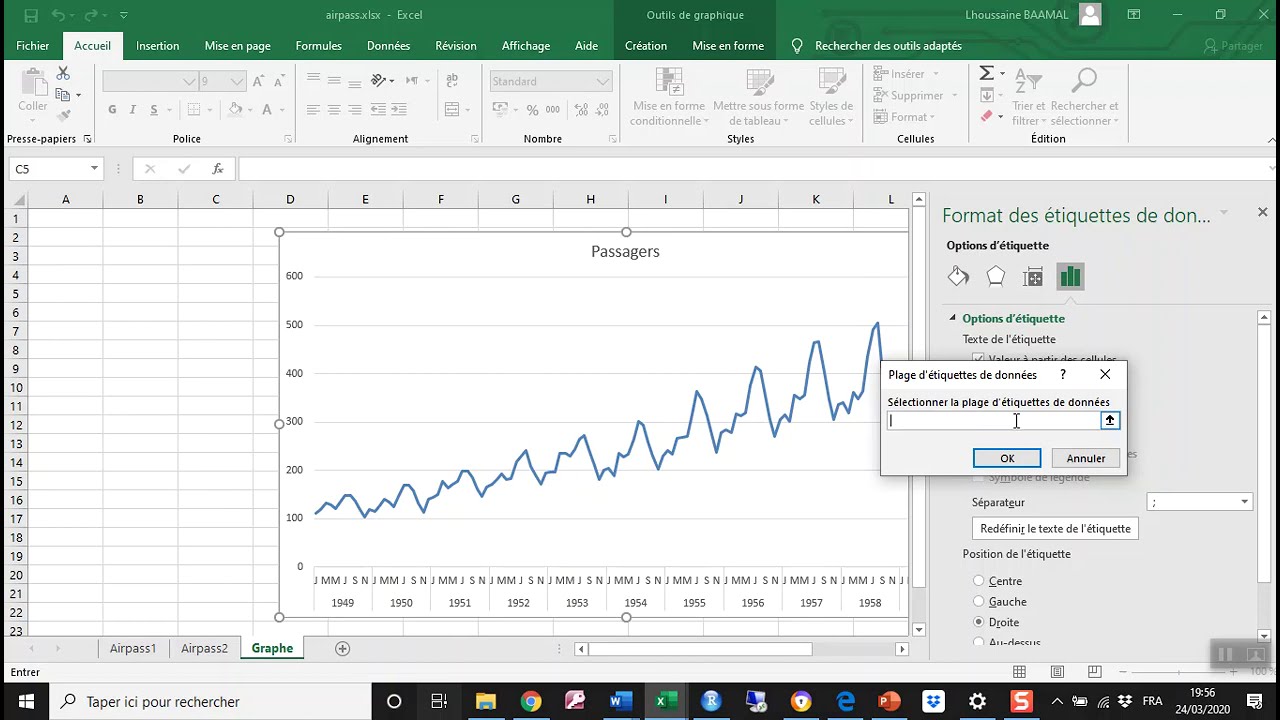The image size is (1280, 720).
Task: Click the italic I button
Action: tap(133, 110)
